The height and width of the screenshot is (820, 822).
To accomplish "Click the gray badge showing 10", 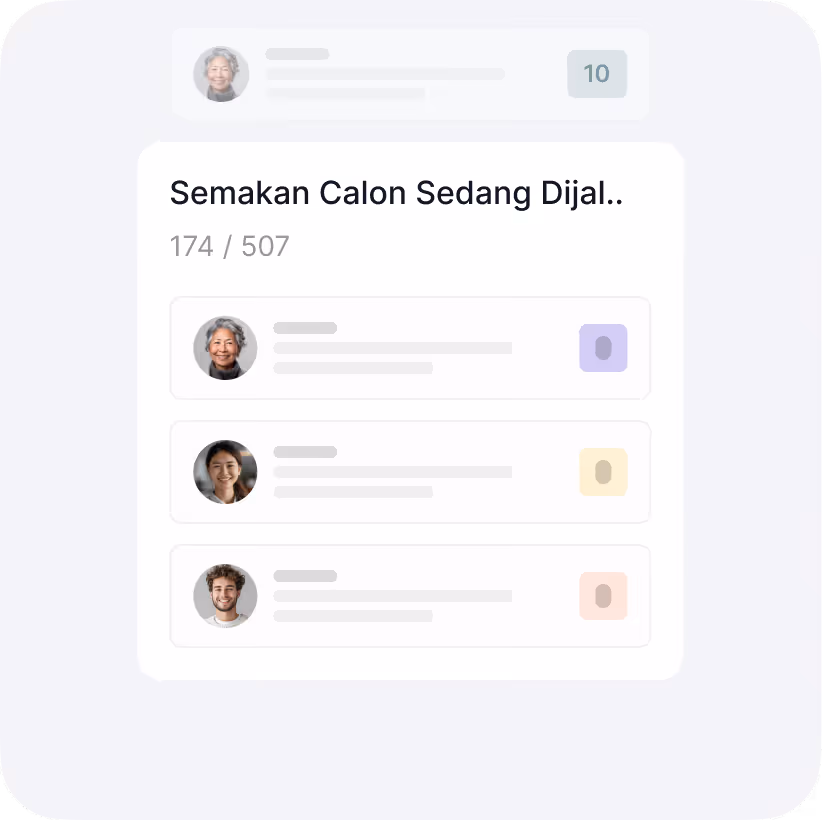I will click(597, 73).
